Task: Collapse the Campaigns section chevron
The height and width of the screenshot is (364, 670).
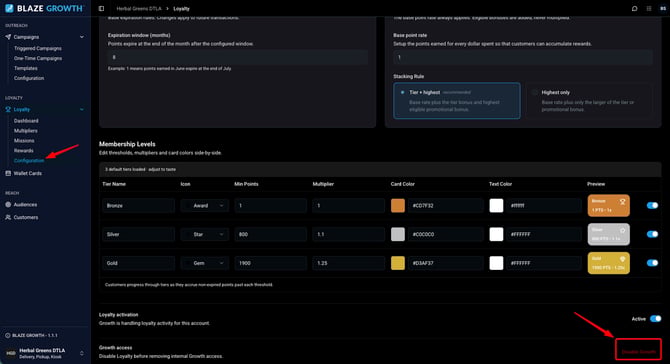Action: click(x=82, y=37)
